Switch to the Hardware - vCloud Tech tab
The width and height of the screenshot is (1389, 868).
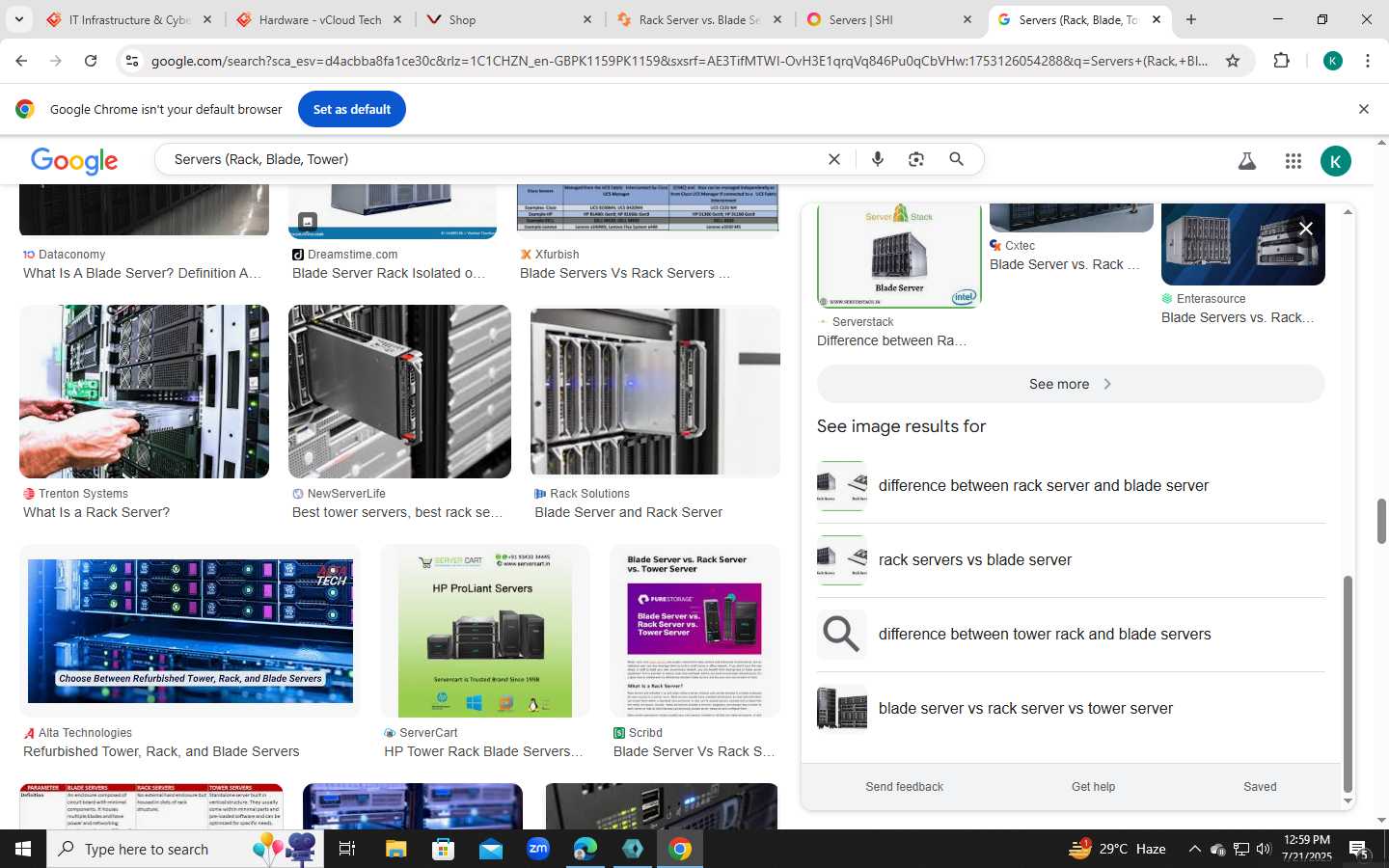click(319, 19)
